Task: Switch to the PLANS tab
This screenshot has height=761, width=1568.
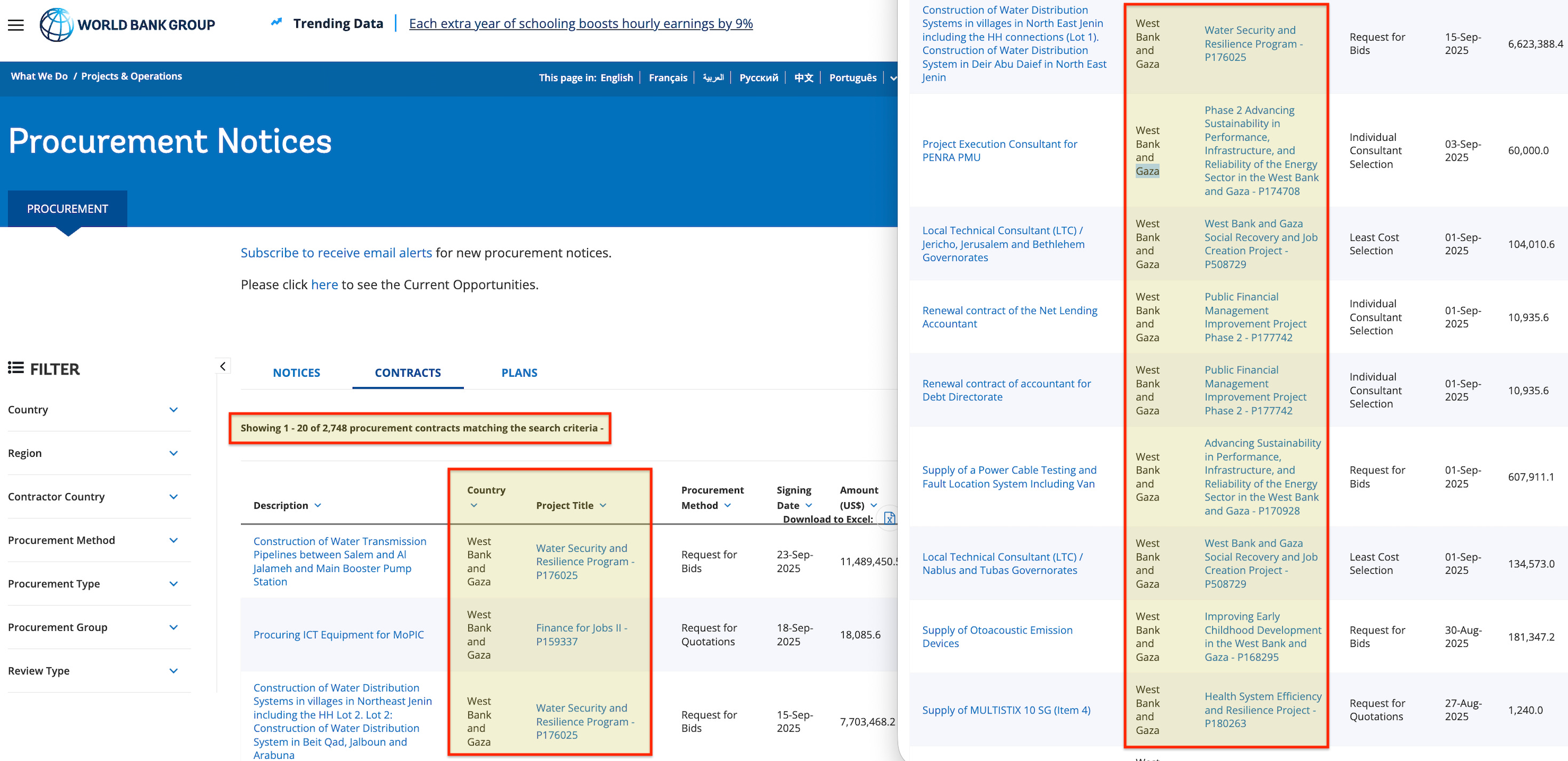Action: click(519, 372)
